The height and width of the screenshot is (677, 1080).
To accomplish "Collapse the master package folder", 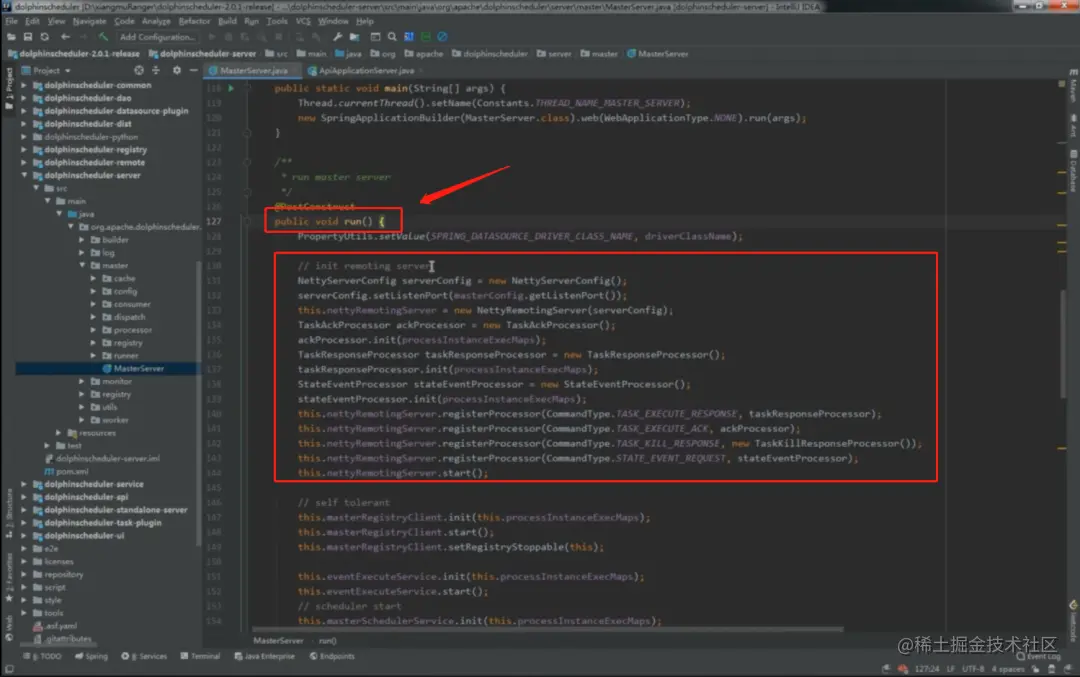I will (x=82, y=265).
